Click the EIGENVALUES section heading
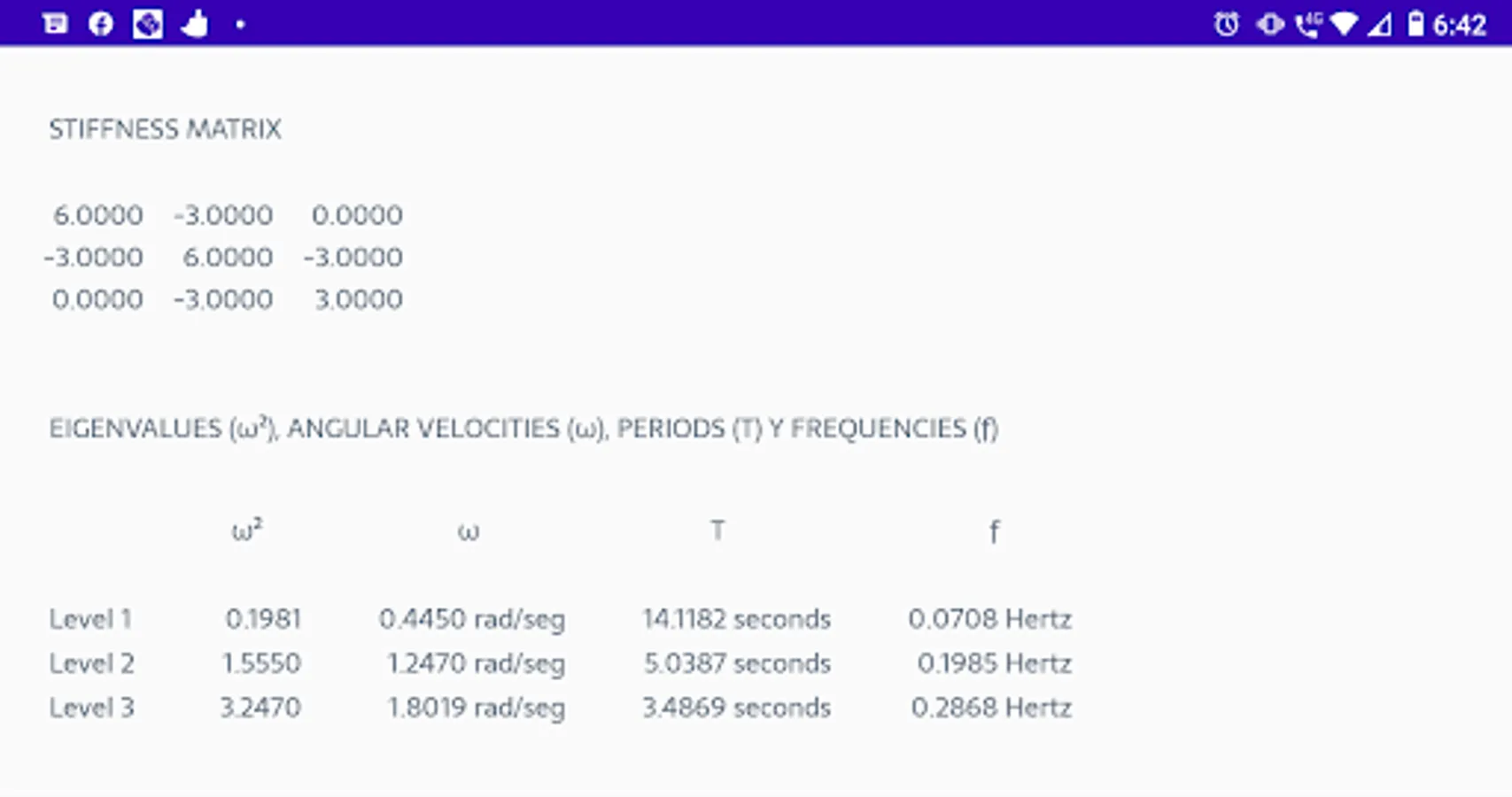 [x=523, y=429]
